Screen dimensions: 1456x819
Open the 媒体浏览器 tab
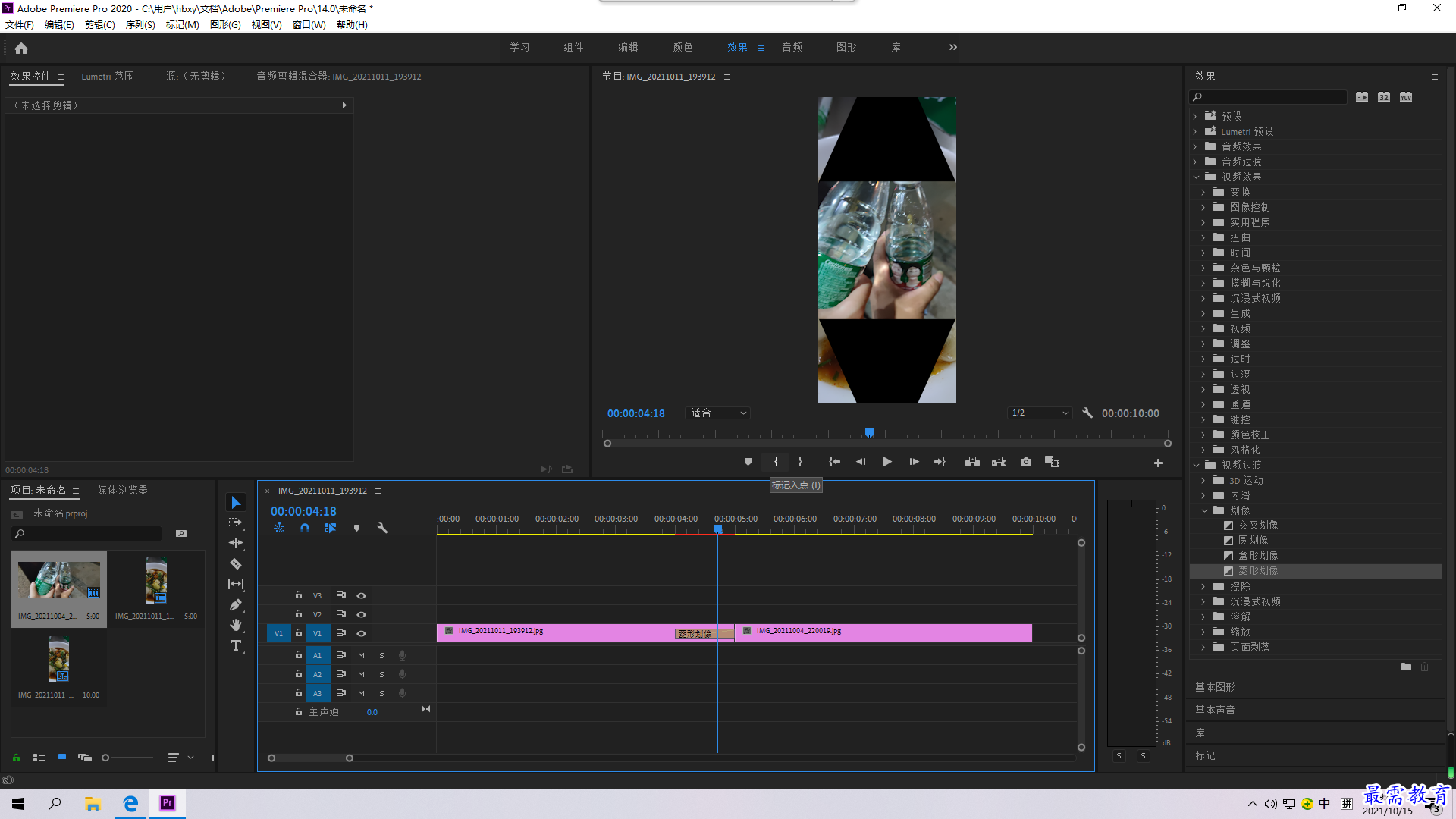click(122, 490)
